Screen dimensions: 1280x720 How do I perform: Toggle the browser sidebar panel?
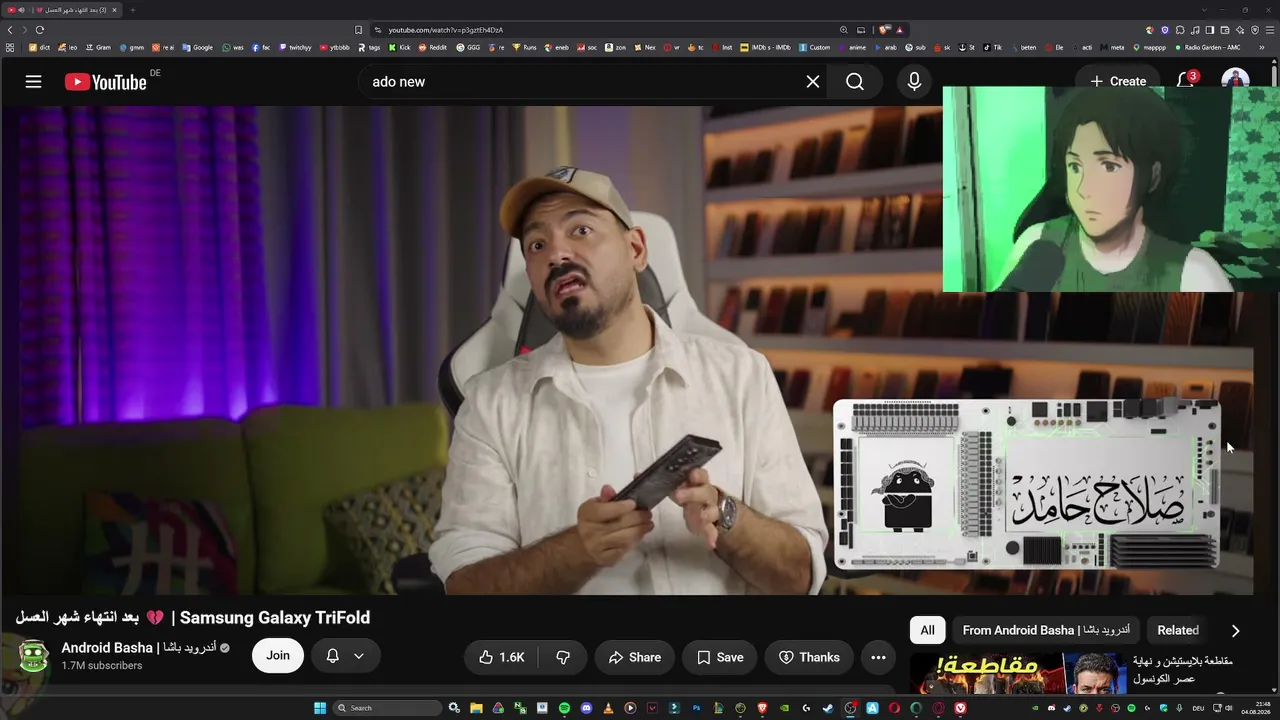point(1210,30)
